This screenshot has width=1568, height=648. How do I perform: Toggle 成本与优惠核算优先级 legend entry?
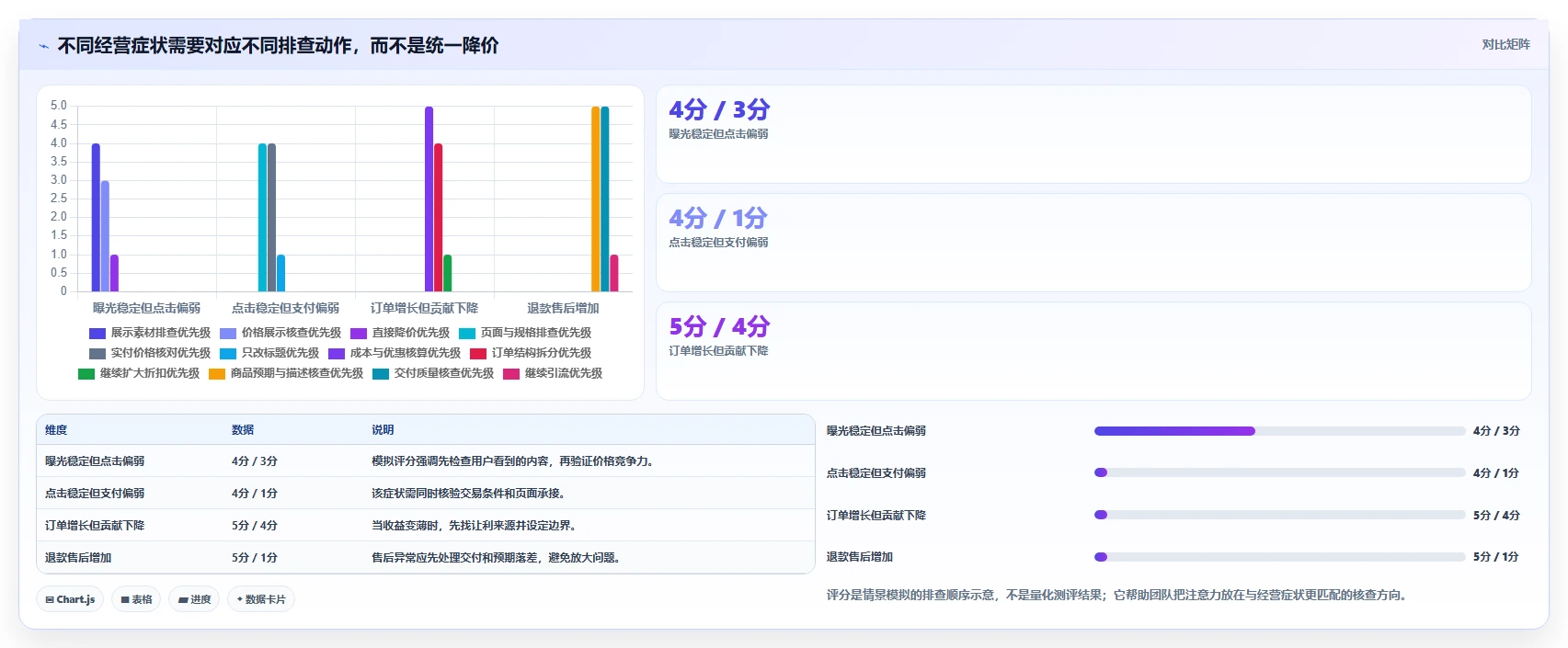[395, 353]
